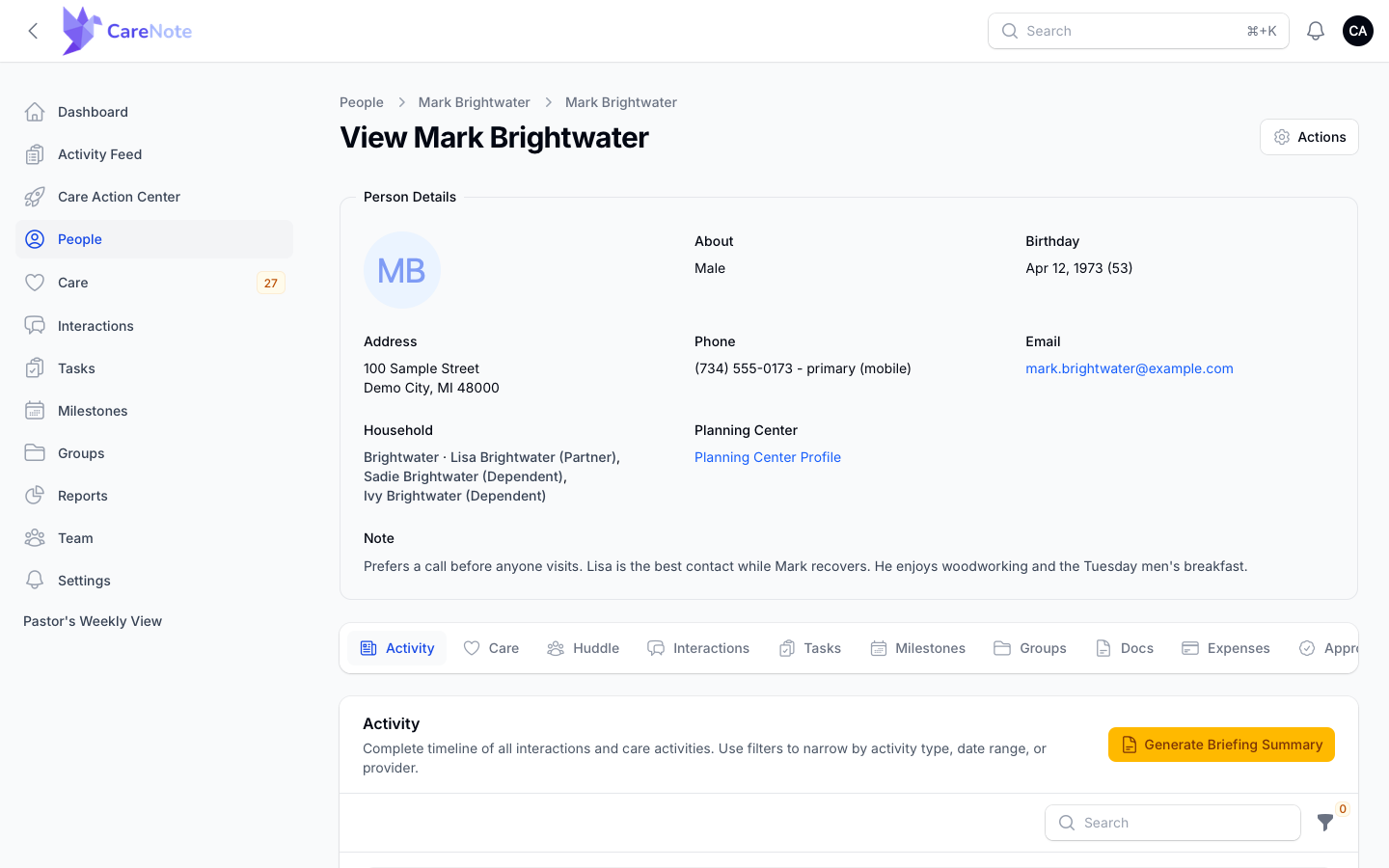This screenshot has height=868, width=1389.
Task: Open the Planning Center Profile link
Action: tap(768, 457)
